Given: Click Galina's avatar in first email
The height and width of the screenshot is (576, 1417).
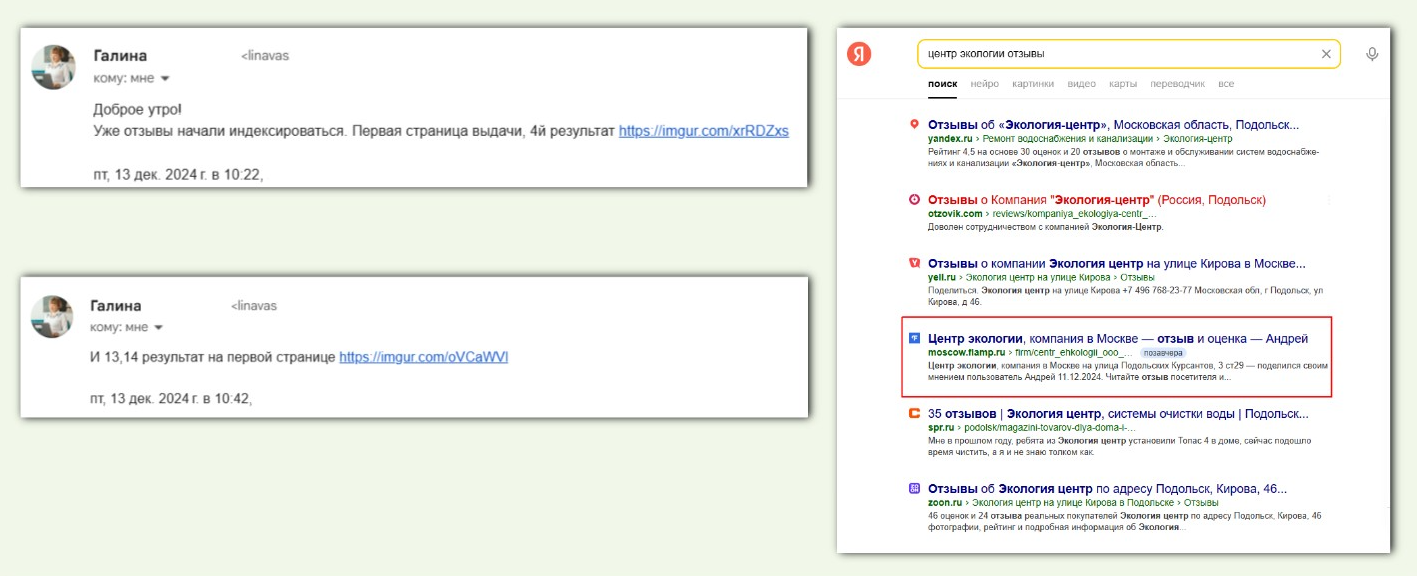Looking at the screenshot, I should 53,66.
